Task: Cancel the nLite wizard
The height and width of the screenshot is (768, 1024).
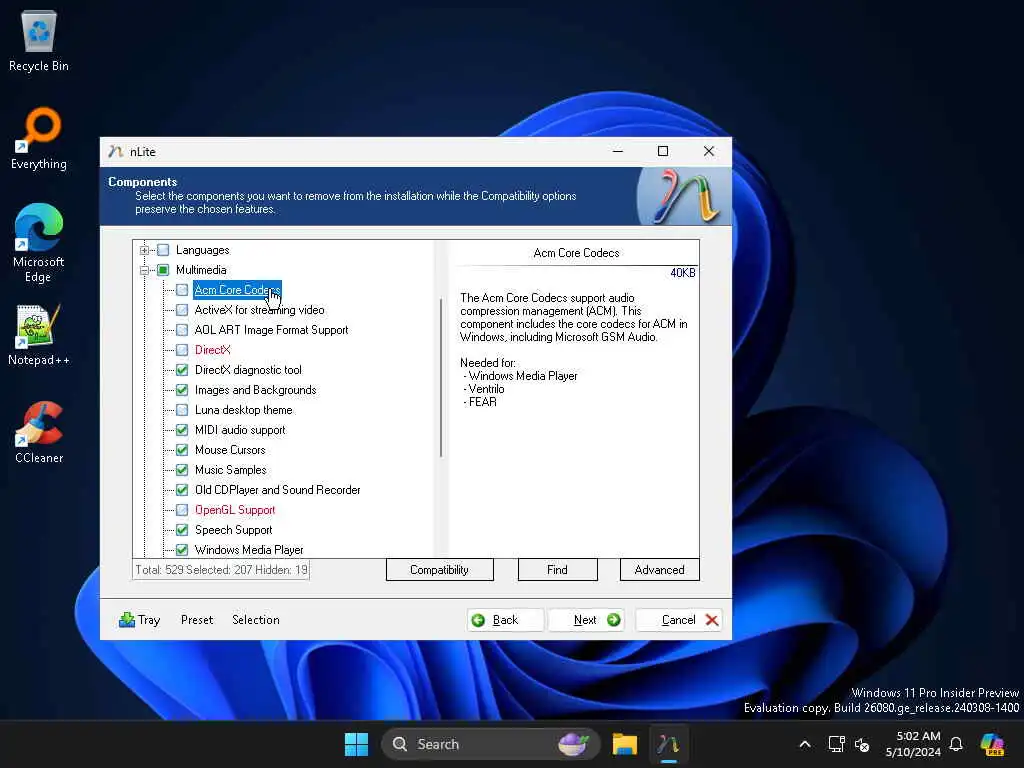Action: 679,620
